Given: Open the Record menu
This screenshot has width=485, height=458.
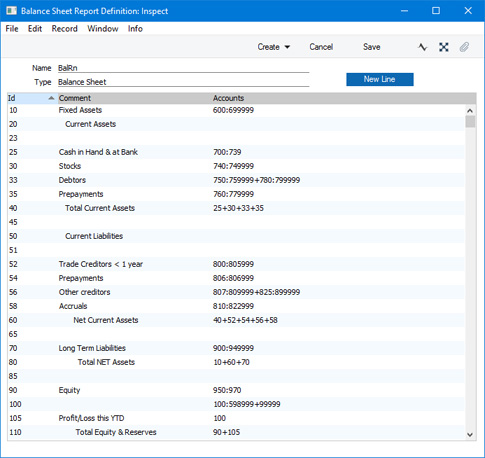Looking at the screenshot, I should click(x=64, y=29).
